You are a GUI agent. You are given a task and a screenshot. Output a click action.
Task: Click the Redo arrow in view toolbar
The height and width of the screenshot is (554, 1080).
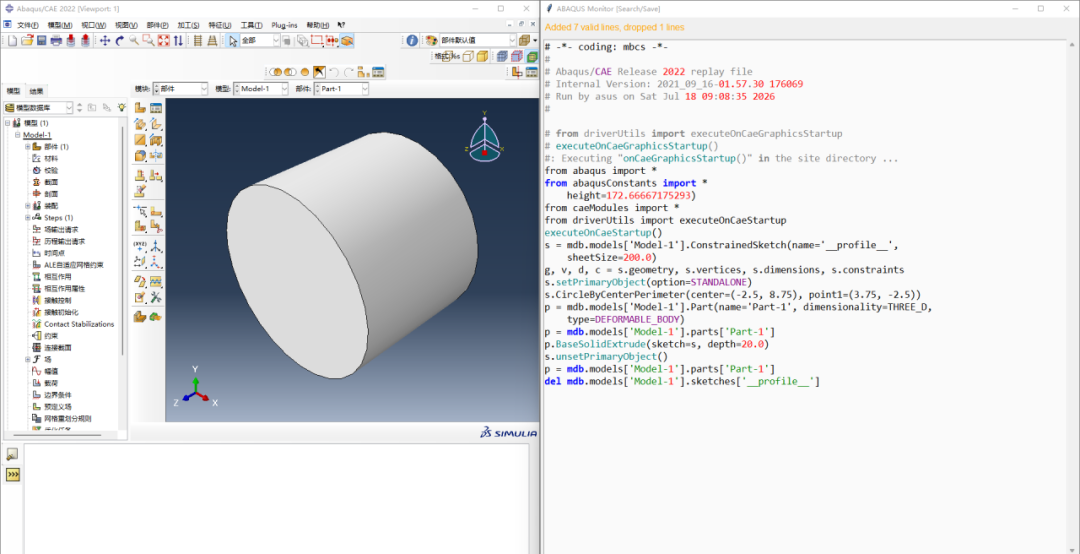349,72
